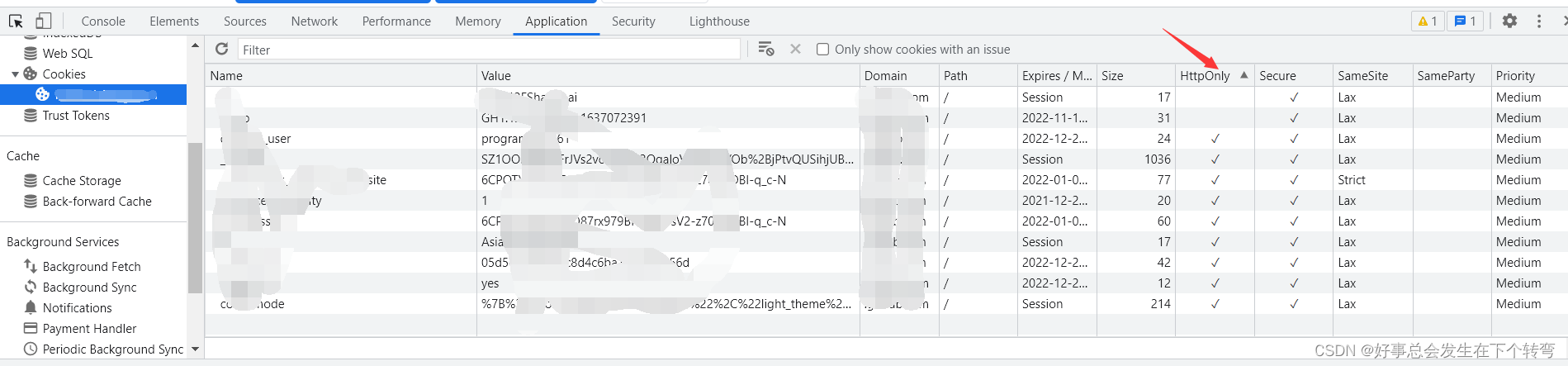Sort by the HttpOnly column header
Viewport: 1568px width, 366px height.
(1215, 75)
